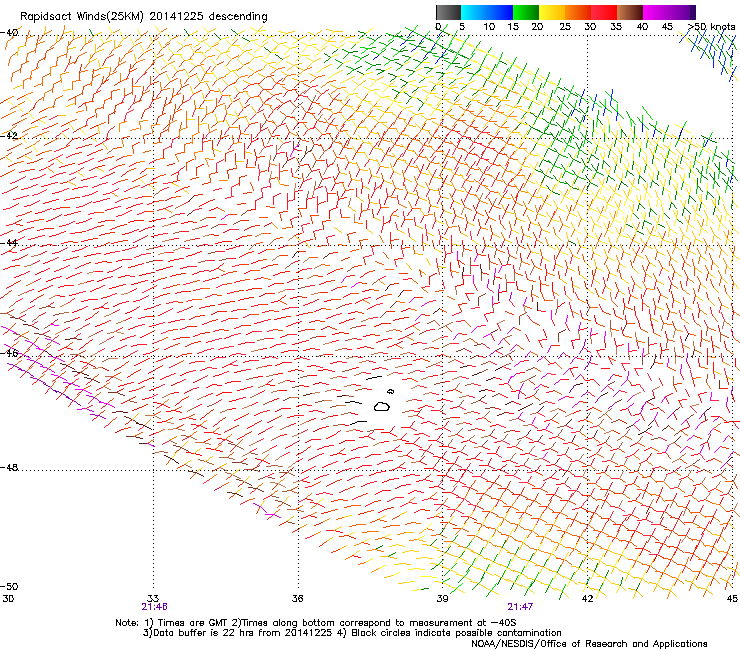The width and height of the screenshot is (740, 650).
Task: Click the '-40' latitude label
Action: [9, 32]
